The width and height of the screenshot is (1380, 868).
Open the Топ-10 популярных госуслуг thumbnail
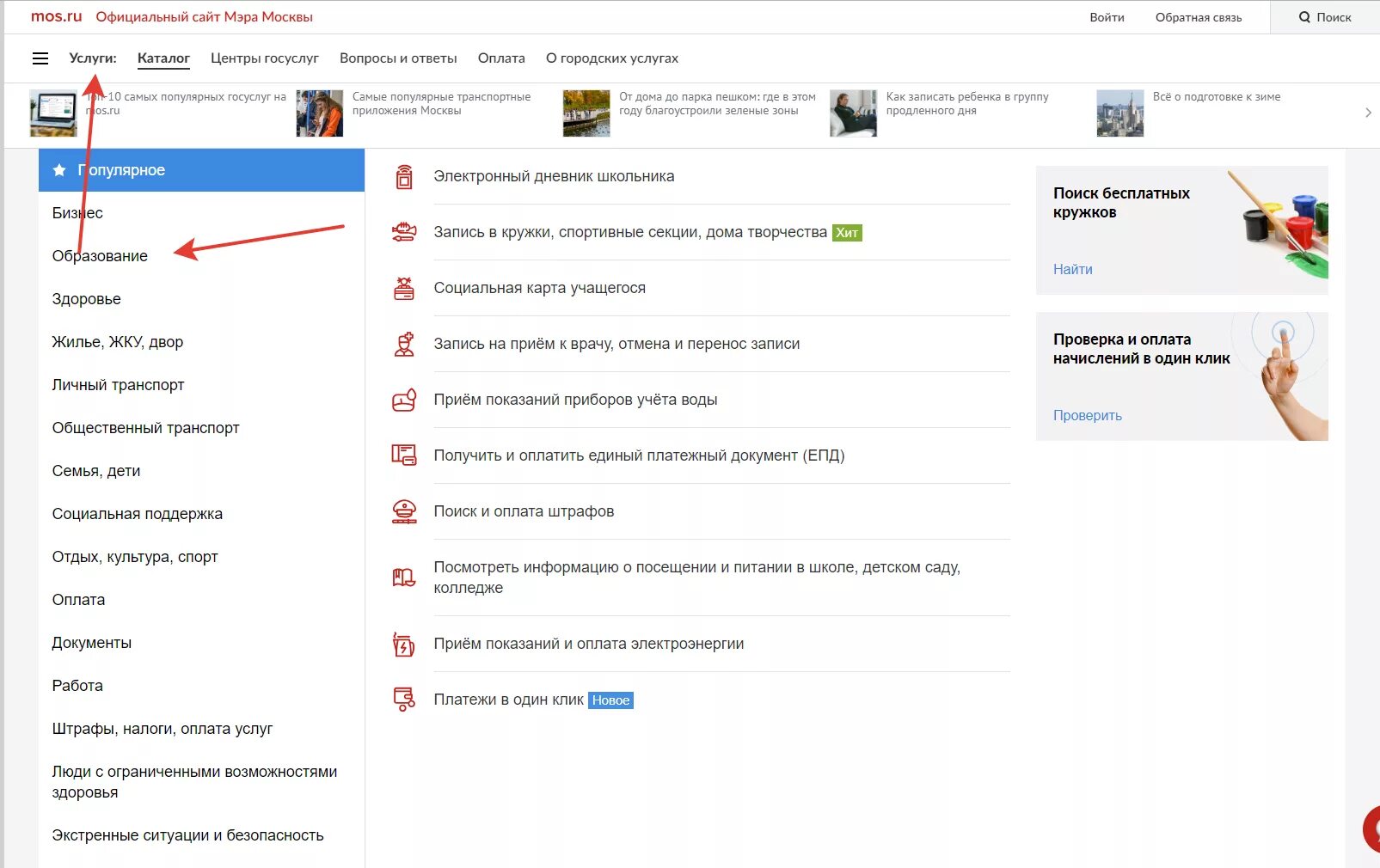[x=53, y=113]
